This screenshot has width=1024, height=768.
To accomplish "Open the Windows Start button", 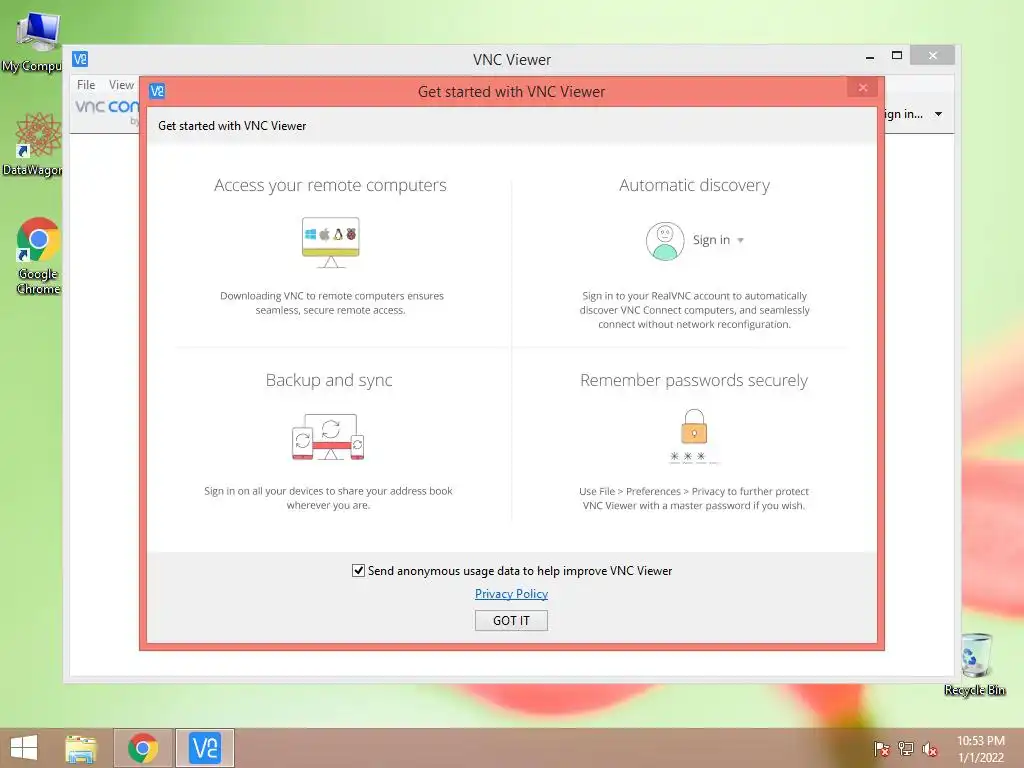I will click(x=24, y=748).
